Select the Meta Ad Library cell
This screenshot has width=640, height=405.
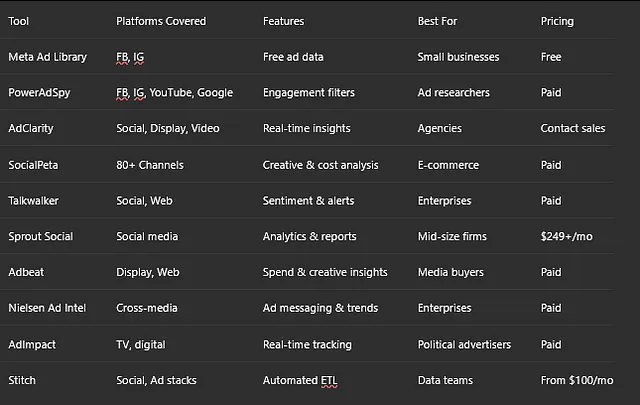pyautogui.click(x=48, y=57)
